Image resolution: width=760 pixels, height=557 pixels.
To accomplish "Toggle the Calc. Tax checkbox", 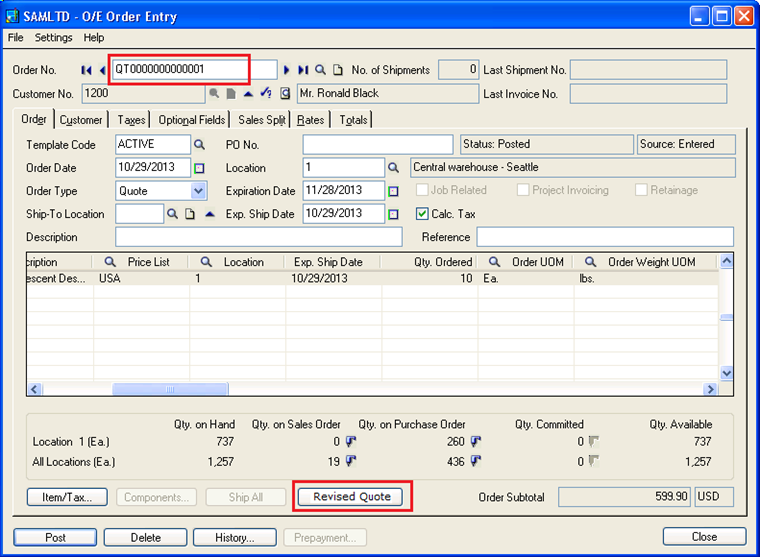I will tap(422, 214).
